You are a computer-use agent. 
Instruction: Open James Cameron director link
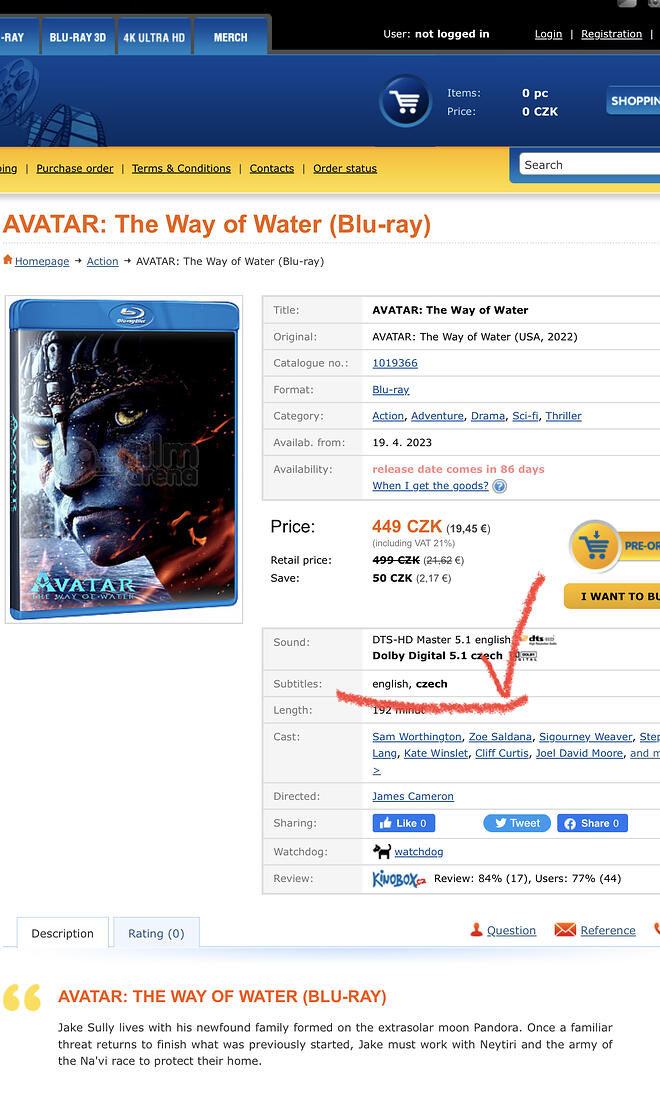[413, 796]
